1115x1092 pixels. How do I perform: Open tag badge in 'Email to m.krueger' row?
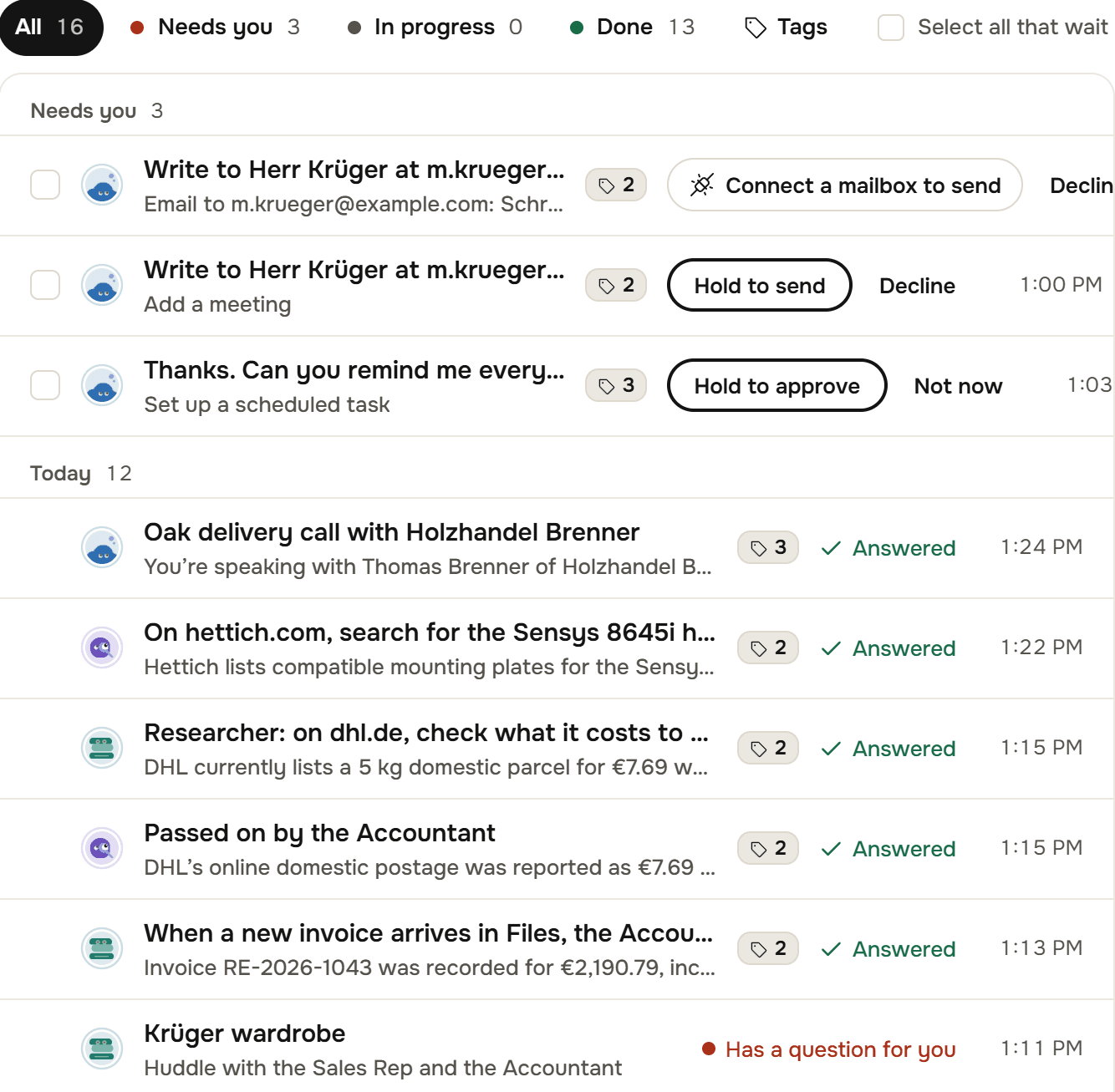pos(616,185)
